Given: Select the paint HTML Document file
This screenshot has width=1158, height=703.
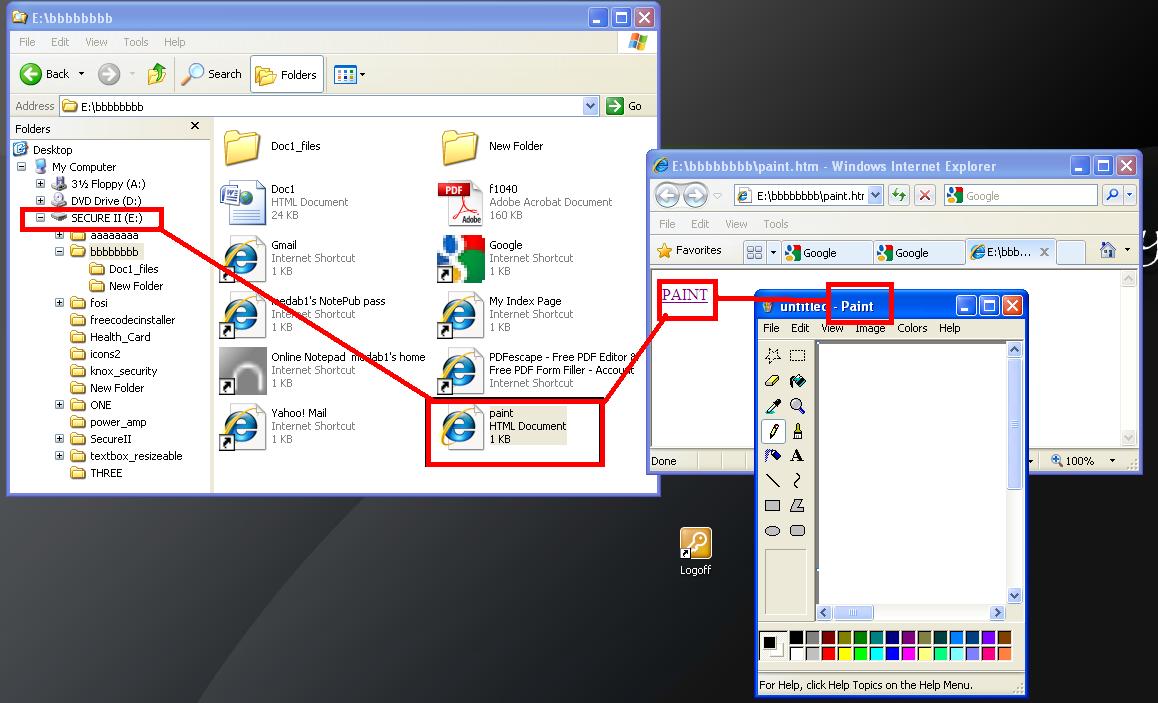Looking at the screenshot, I should click(x=504, y=426).
